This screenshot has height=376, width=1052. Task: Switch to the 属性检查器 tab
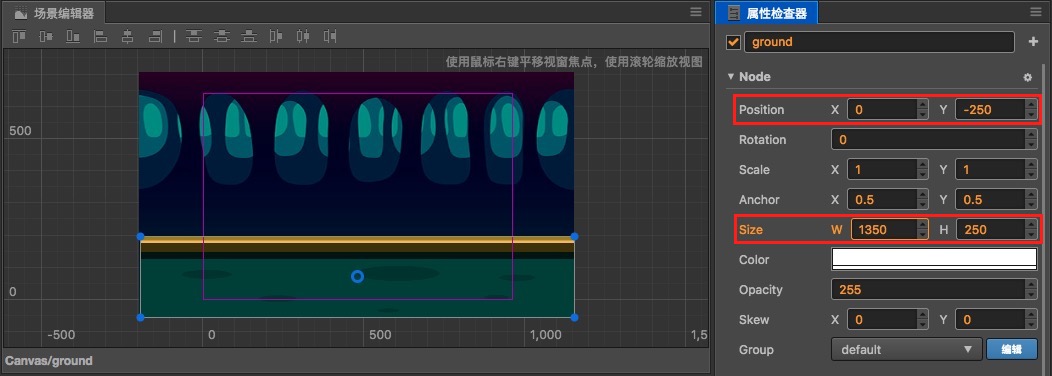pyautogui.click(x=767, y=12)
